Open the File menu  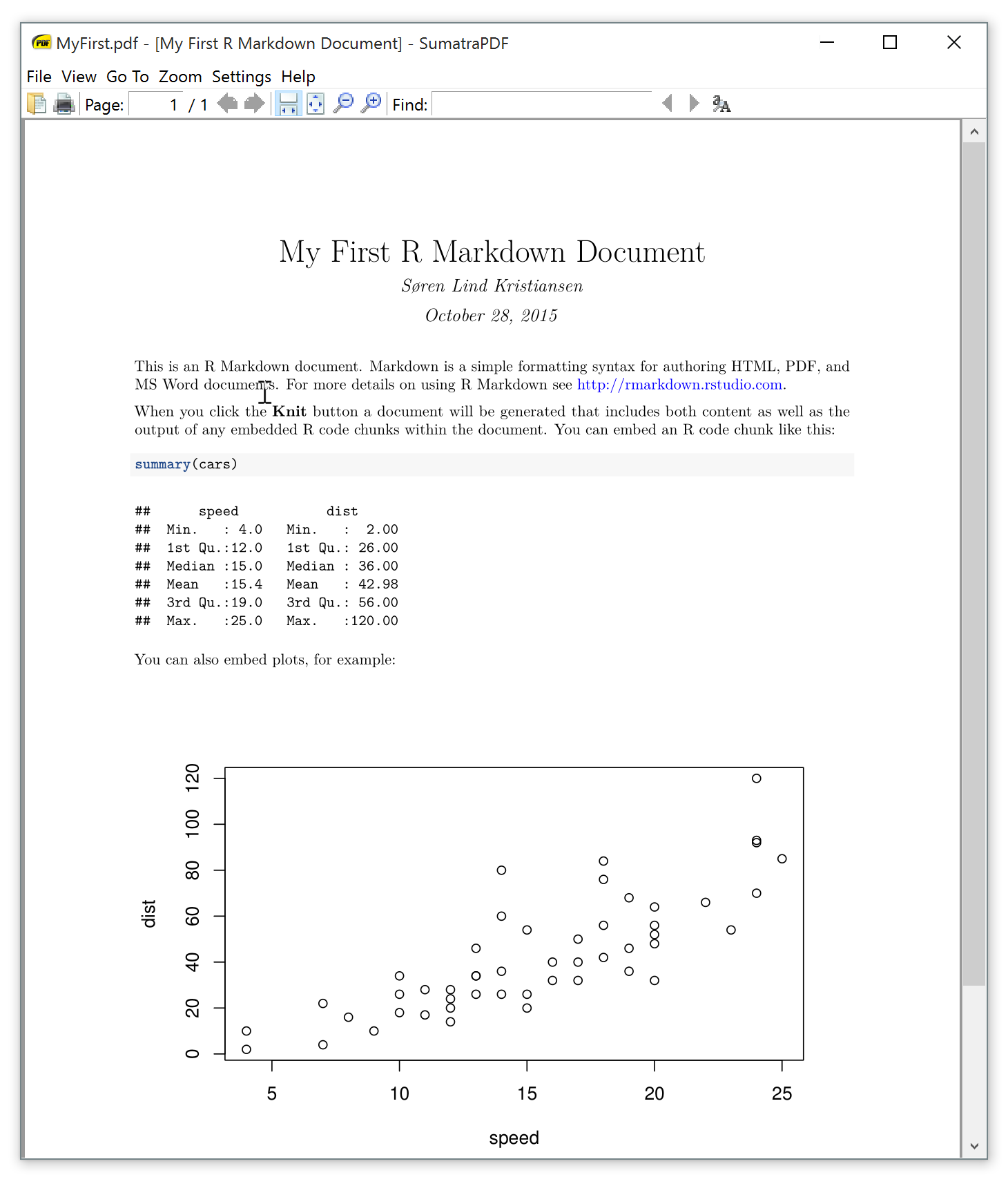(39, 77)
